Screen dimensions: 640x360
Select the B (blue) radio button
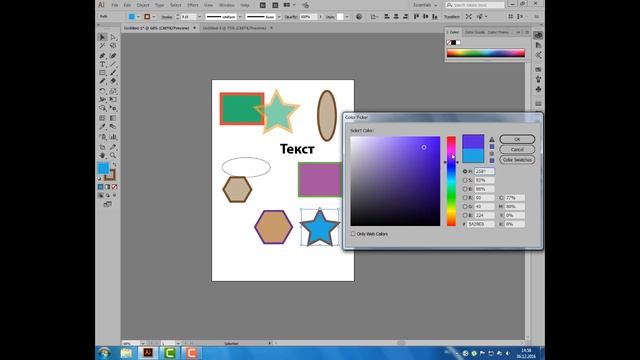[x=465, y=215]
